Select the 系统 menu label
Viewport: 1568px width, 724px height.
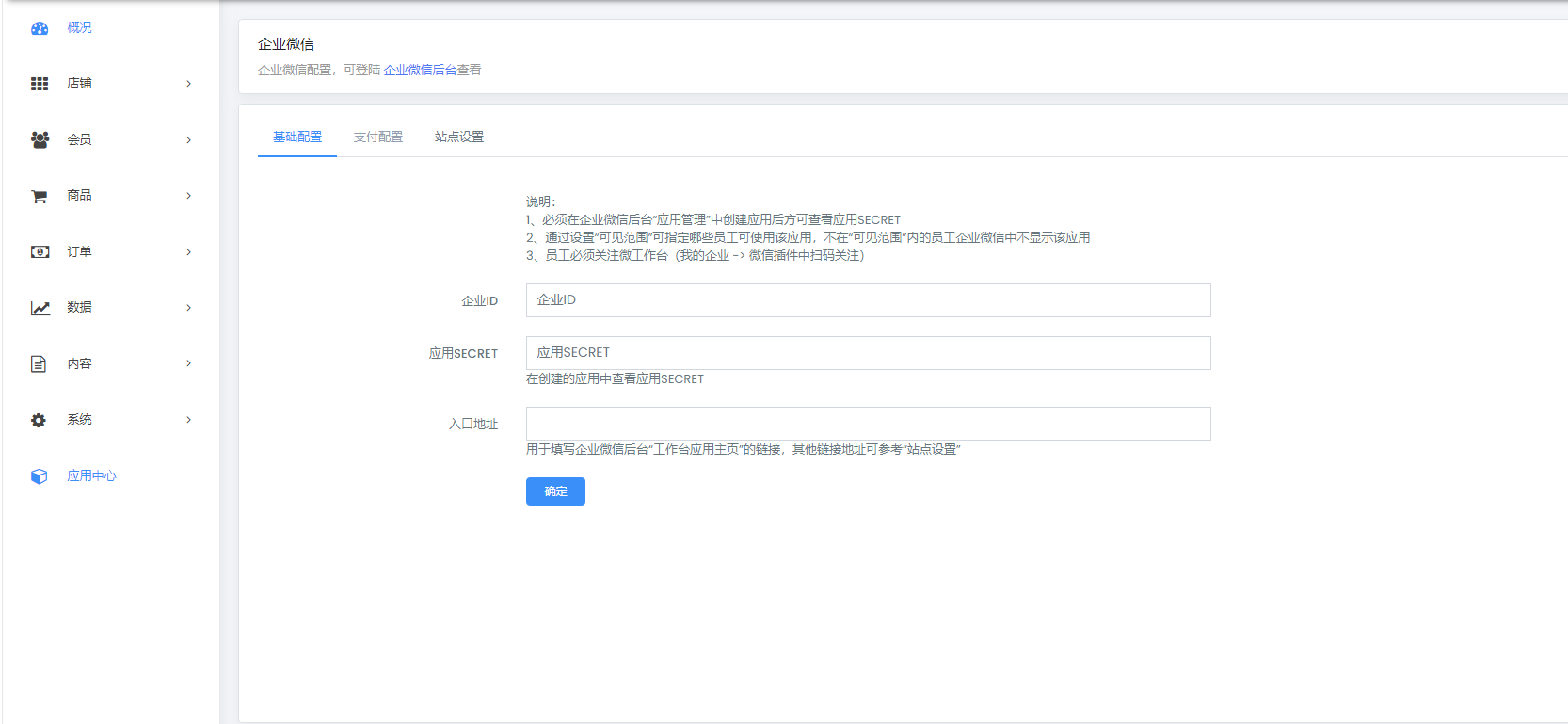[79, 420]
